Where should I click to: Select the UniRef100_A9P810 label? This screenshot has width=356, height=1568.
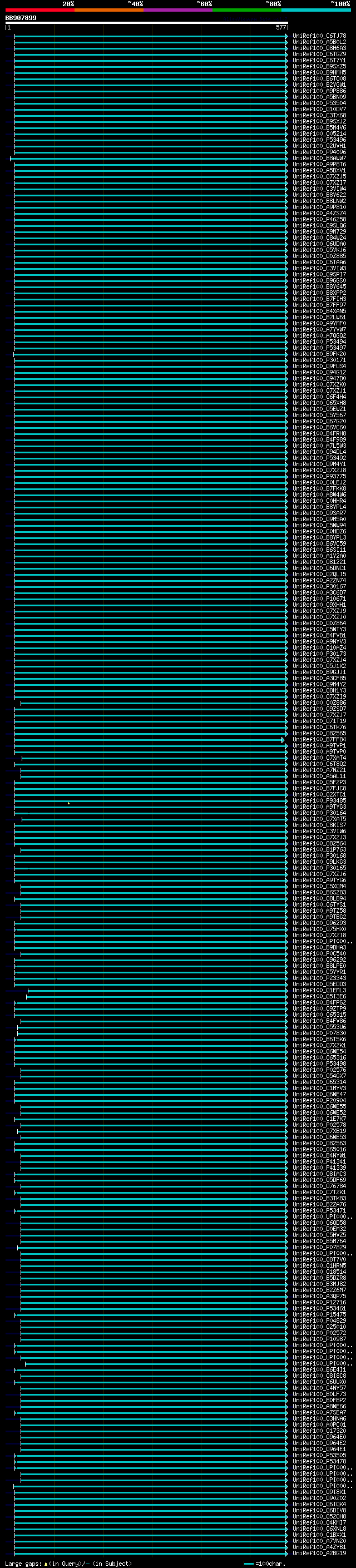pyautogui.click(x=319, y=207)
